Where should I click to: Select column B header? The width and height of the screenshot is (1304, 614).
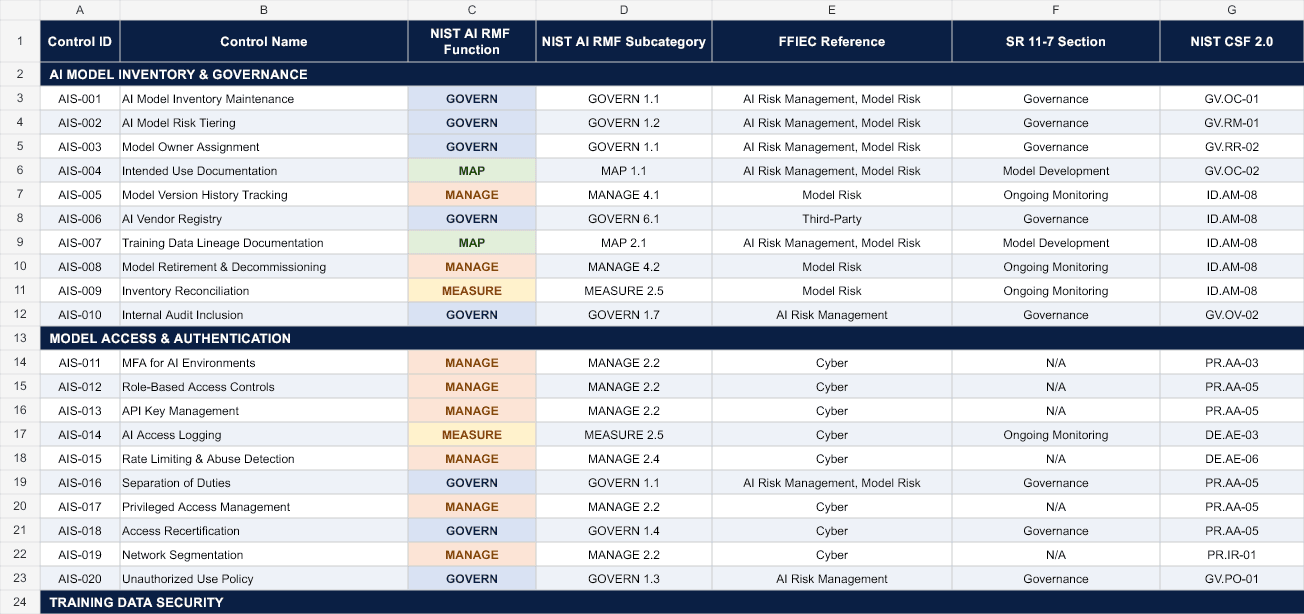[x=264, y=10]
